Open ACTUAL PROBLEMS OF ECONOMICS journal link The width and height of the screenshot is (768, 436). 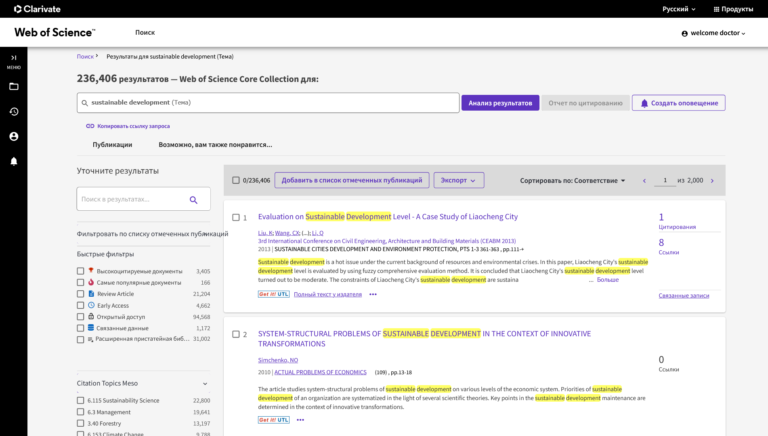tap(320, 372)
